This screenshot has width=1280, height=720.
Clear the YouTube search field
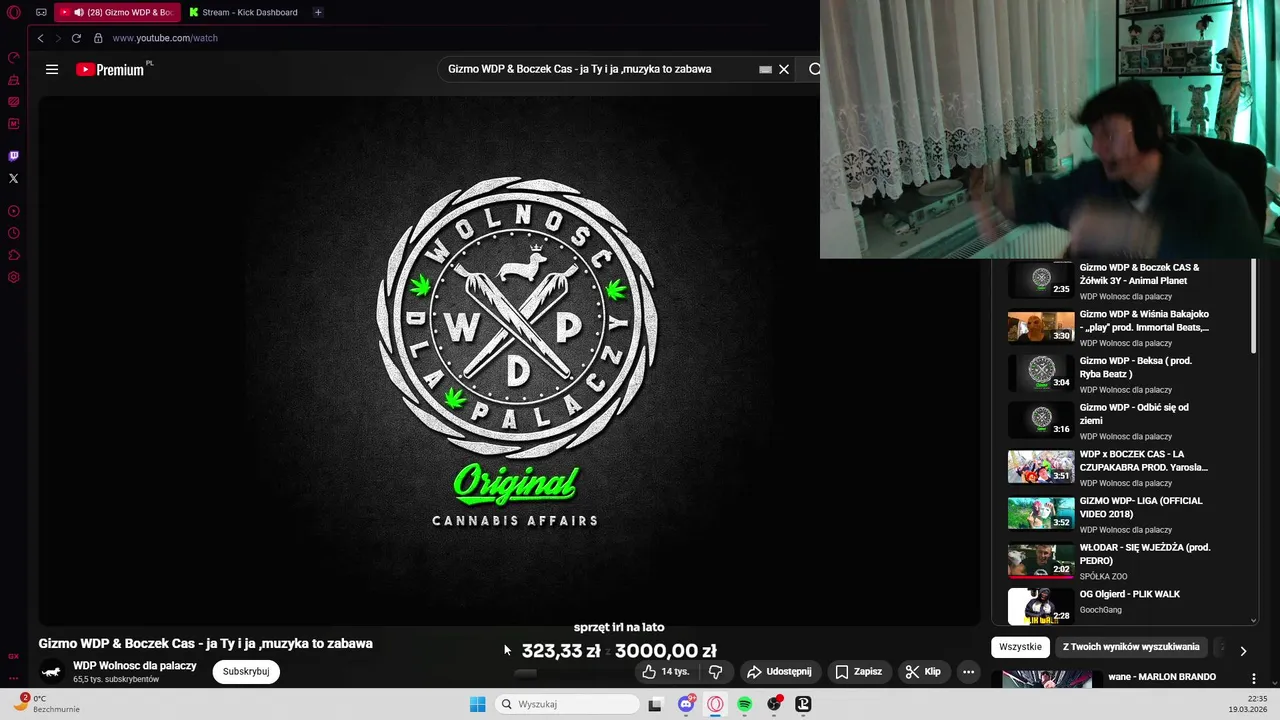coord(784,69)
